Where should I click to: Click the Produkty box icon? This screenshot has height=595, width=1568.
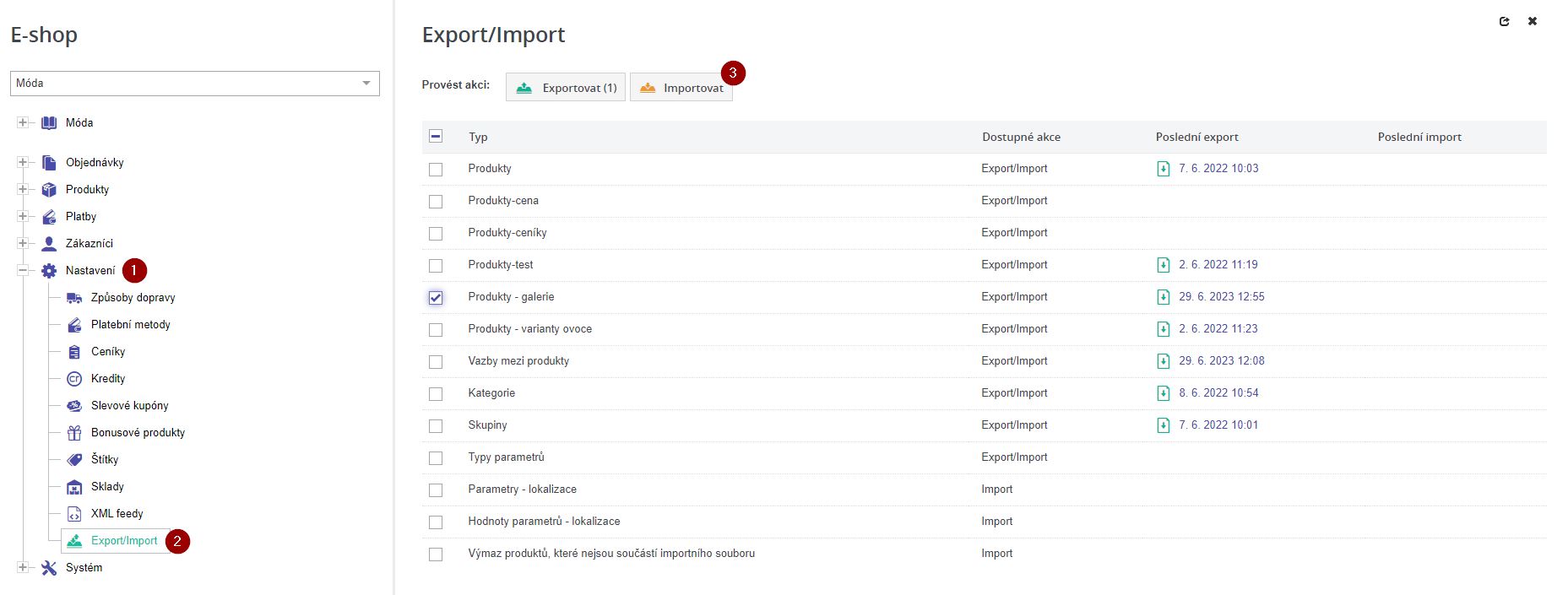tap(49, 190)
